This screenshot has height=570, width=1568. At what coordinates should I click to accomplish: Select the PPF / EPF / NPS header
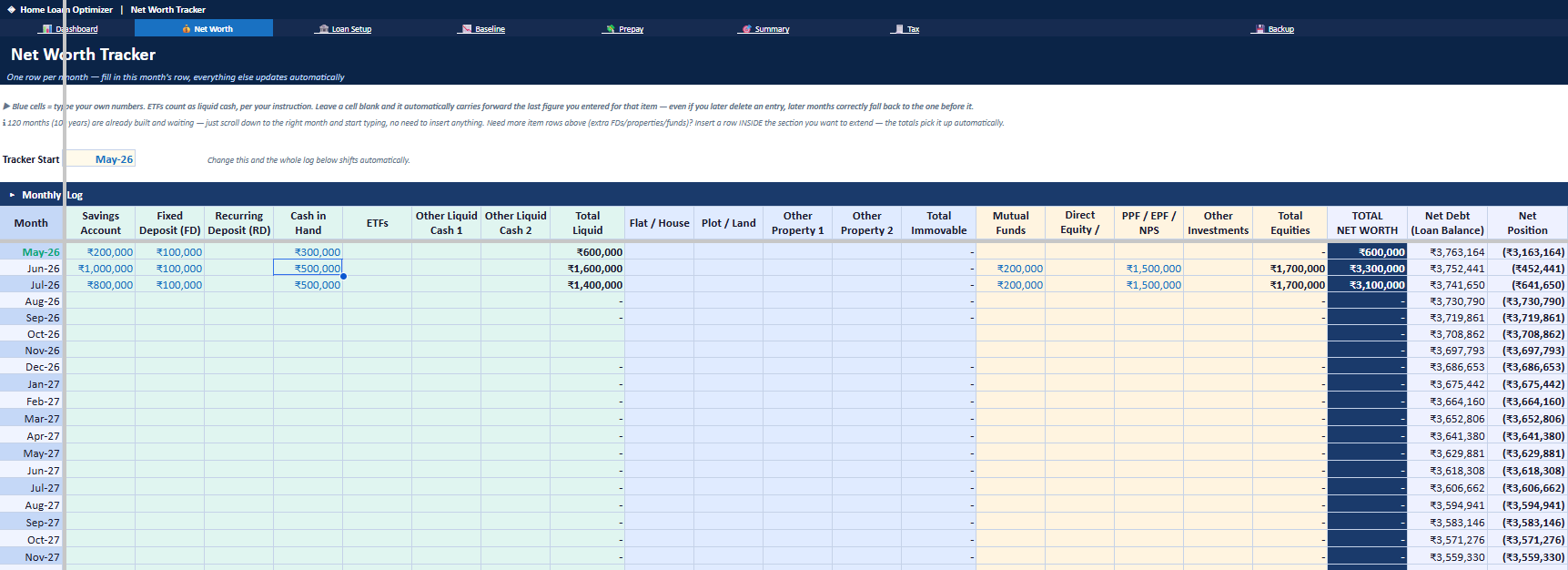(x=1148, y=223)
